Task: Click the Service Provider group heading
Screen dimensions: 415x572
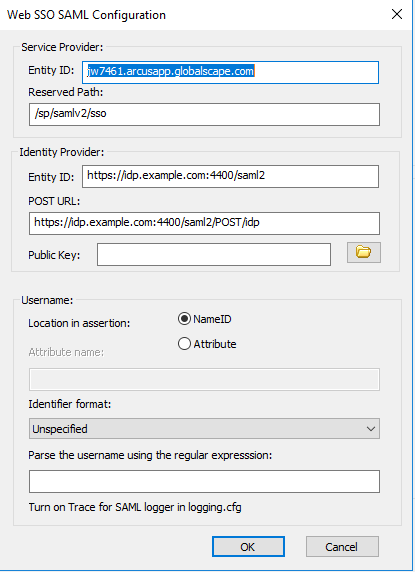Action: (62, 47)
